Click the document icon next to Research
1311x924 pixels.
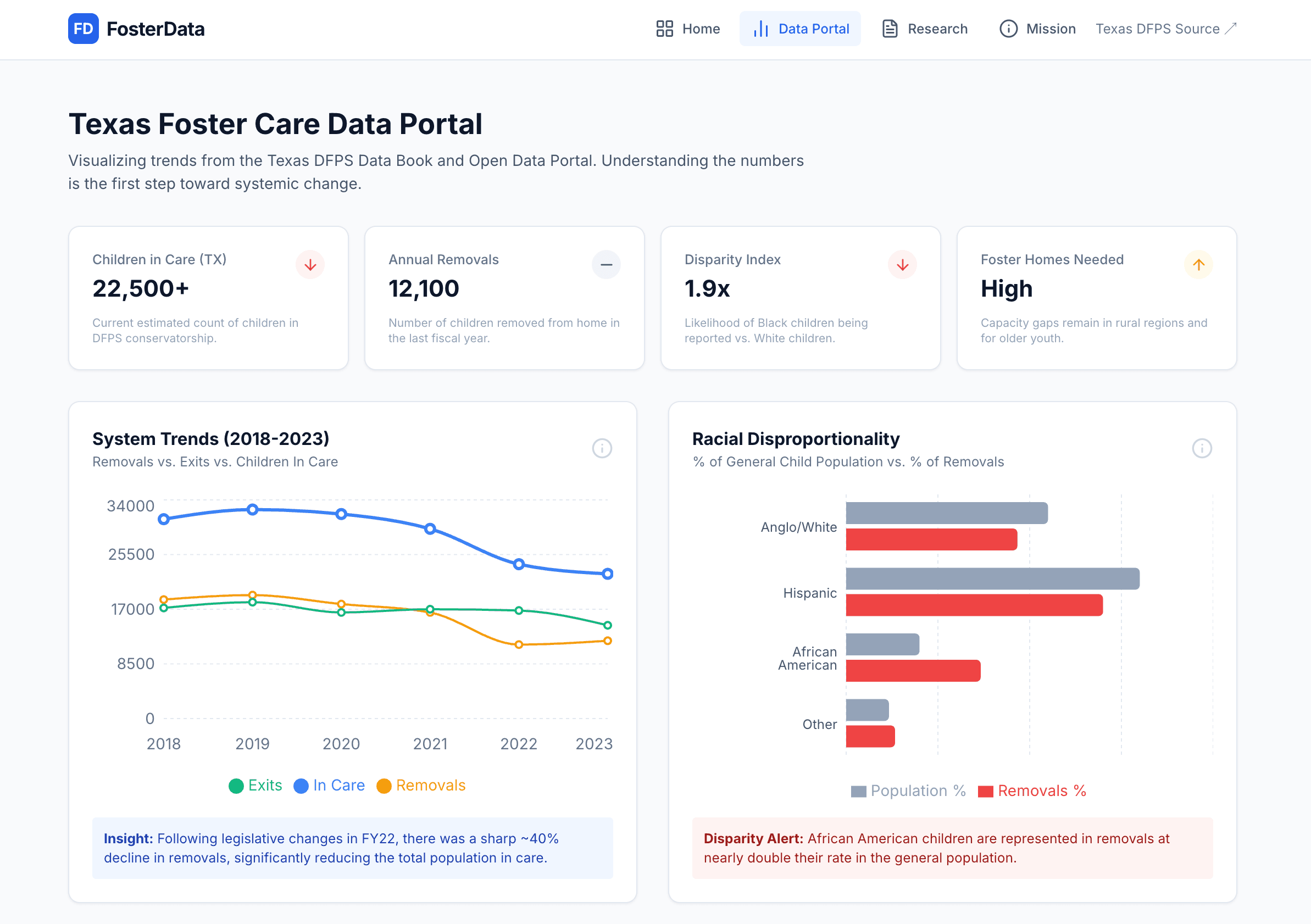pyautogui.click(x=890, y=27)
